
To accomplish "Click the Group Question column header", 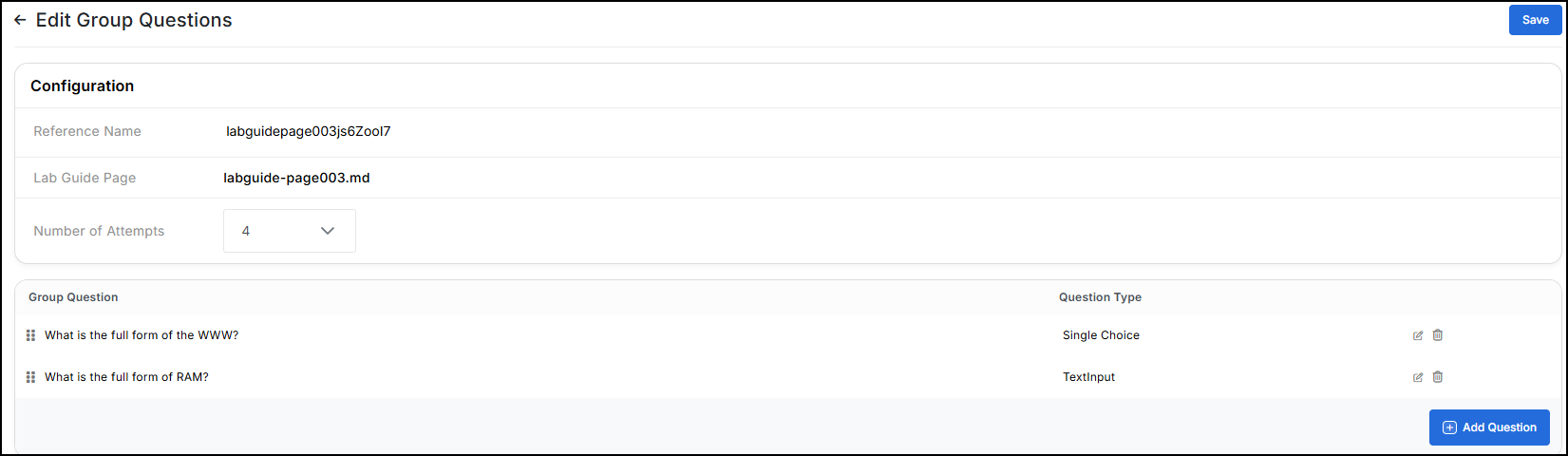I will click(x=73, y=297).
